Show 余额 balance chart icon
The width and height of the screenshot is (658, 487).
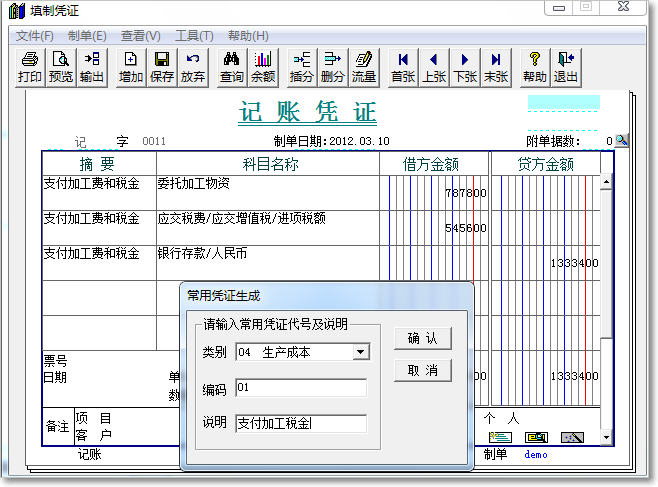point(263,67)
